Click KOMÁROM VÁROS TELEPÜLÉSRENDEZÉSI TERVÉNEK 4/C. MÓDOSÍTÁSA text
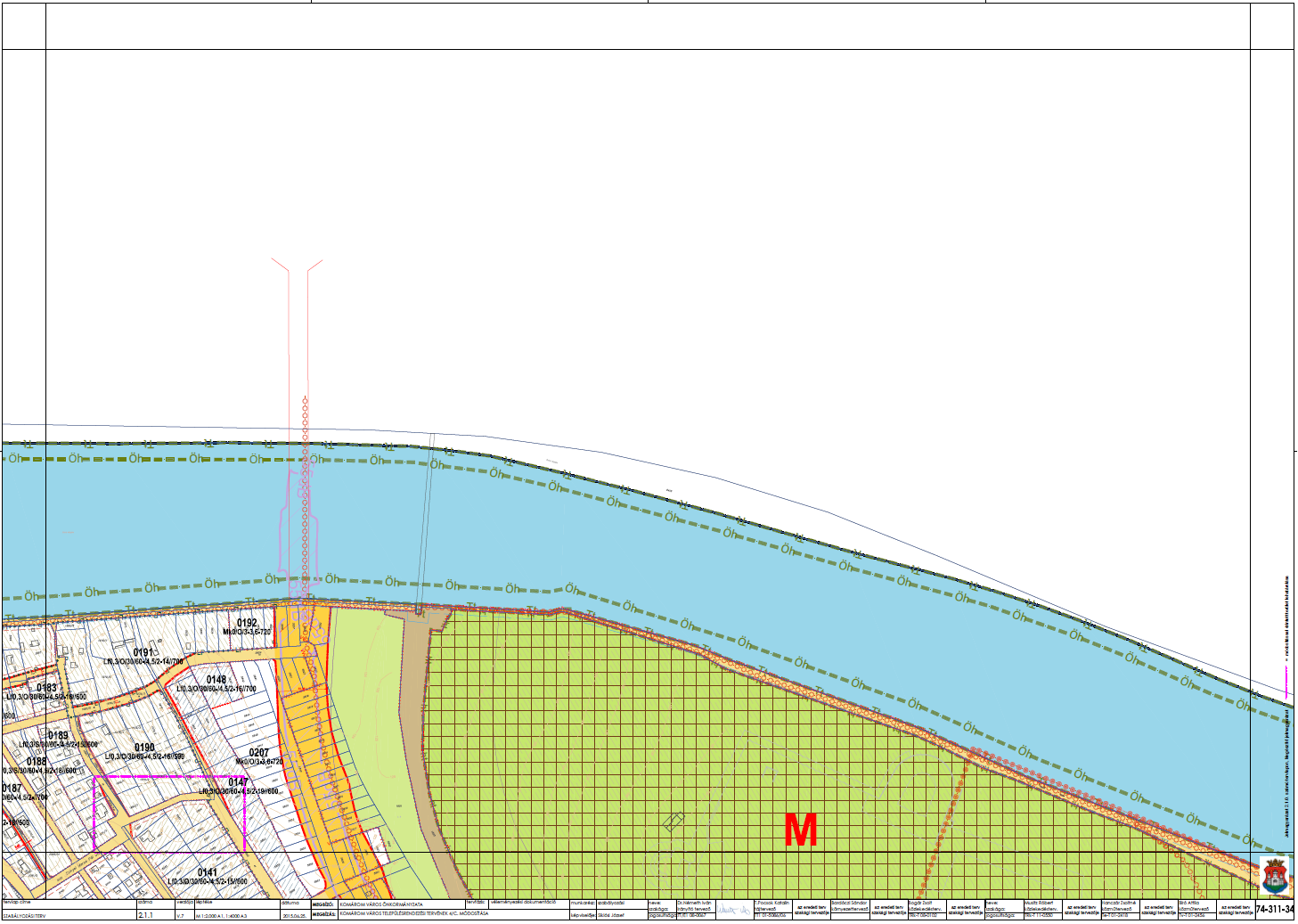The image size is (1298, 924). point(413,913)
